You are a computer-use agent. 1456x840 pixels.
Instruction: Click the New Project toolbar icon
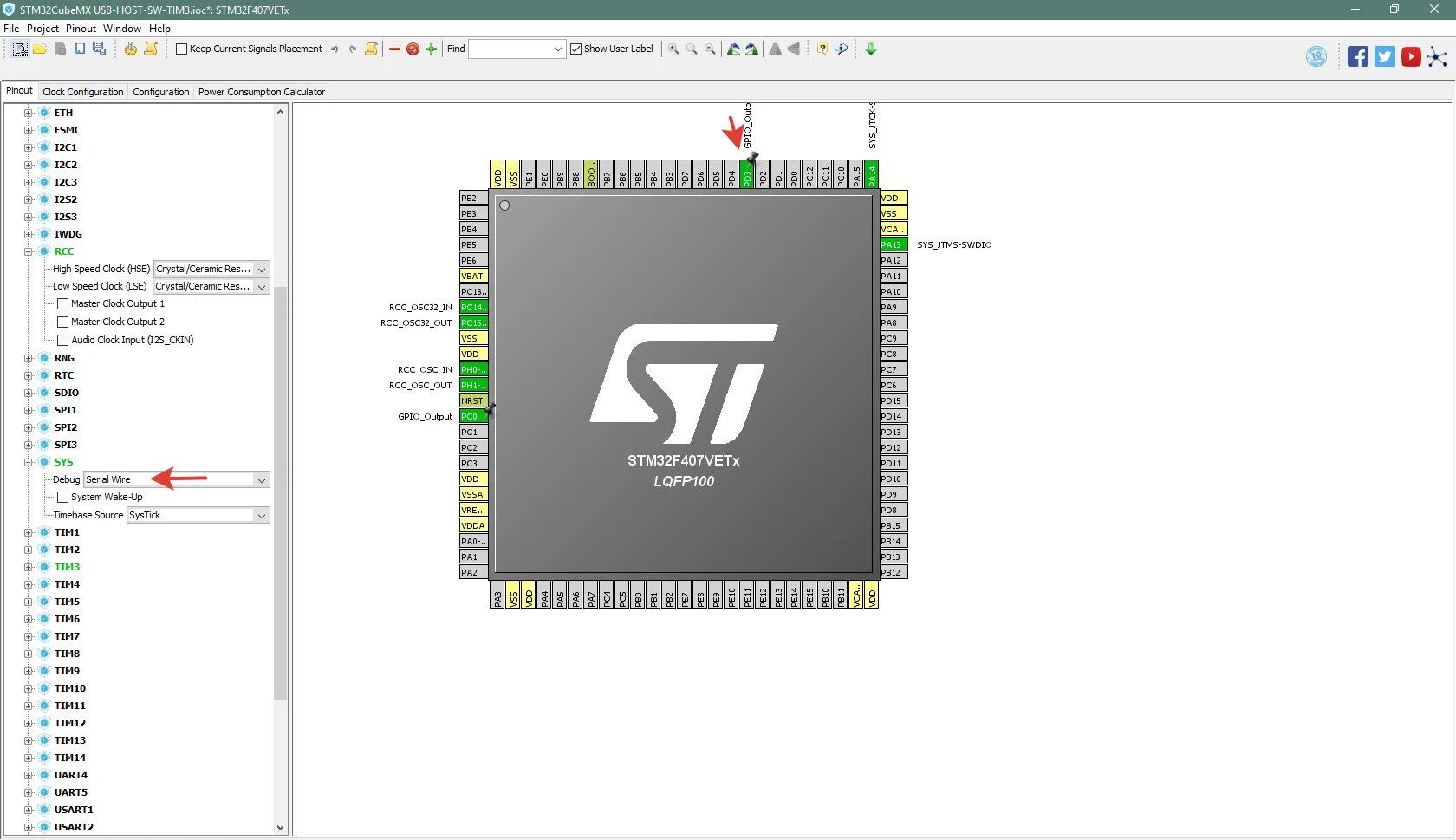click(20, 49)
